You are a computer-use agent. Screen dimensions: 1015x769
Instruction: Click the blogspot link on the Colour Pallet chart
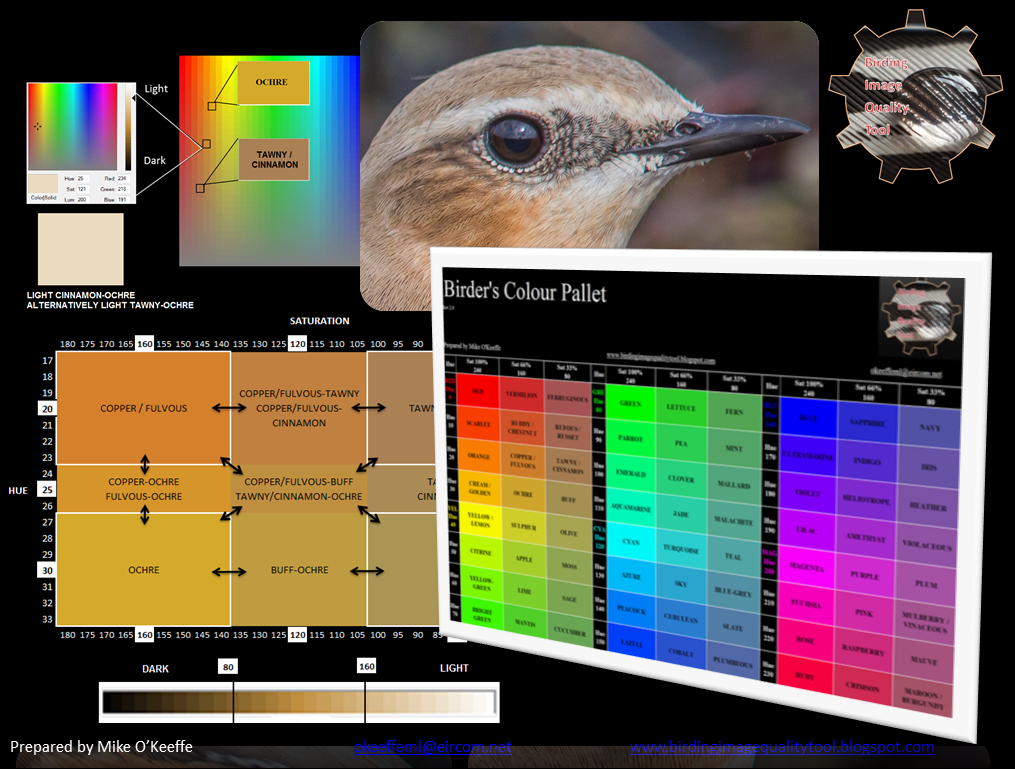[x=661, y=358]
